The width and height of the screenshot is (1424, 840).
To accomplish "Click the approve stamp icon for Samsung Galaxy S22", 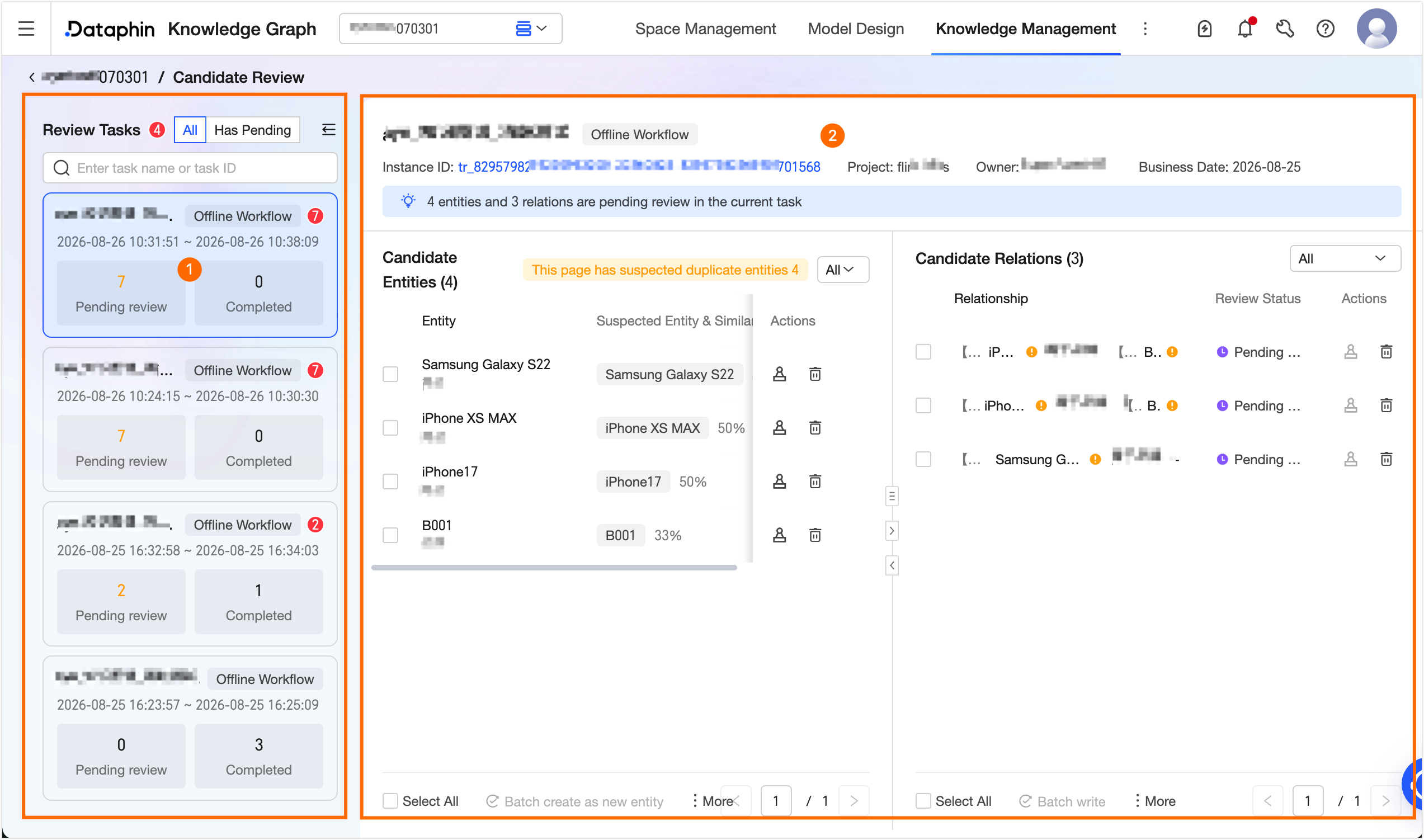I will pyautogui.click(x=779, y=374).
